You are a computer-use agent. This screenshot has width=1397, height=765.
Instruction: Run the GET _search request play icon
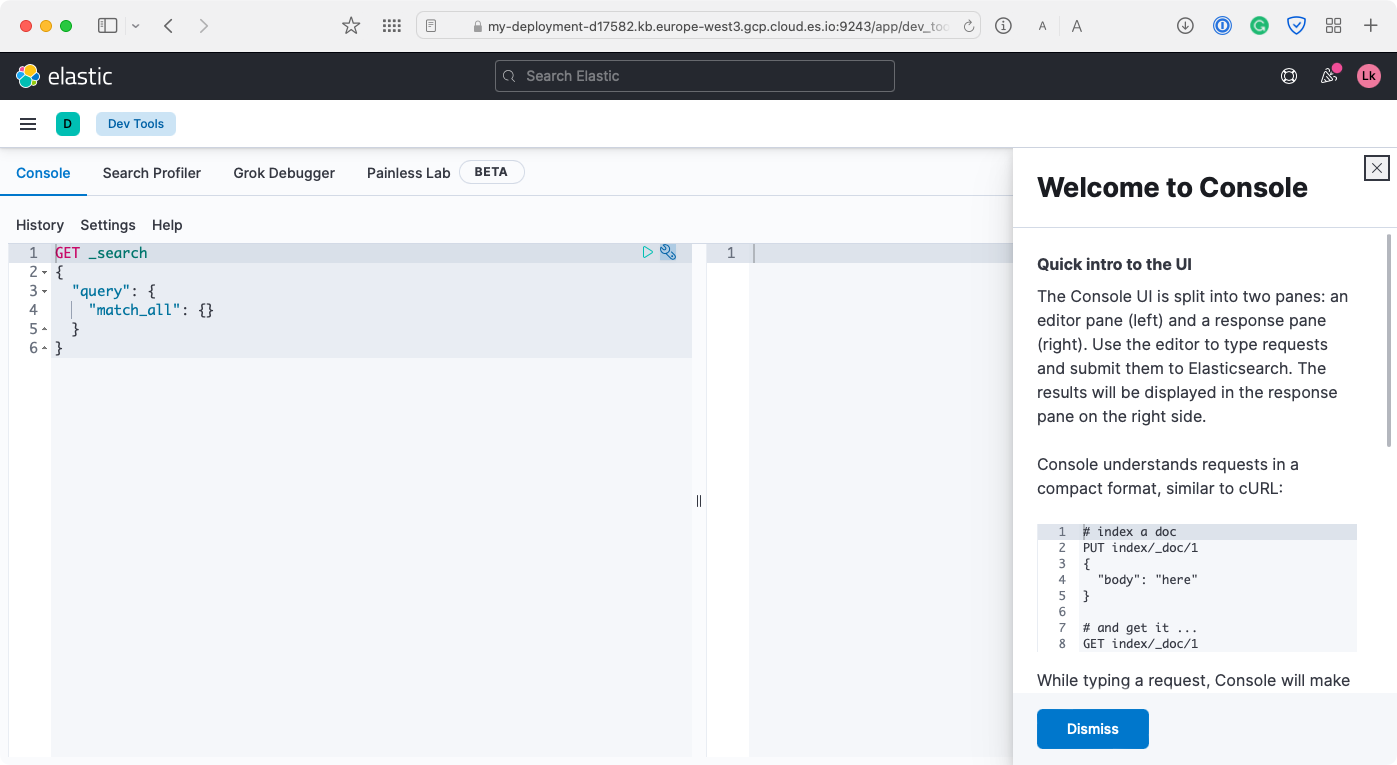pos(647,253)
